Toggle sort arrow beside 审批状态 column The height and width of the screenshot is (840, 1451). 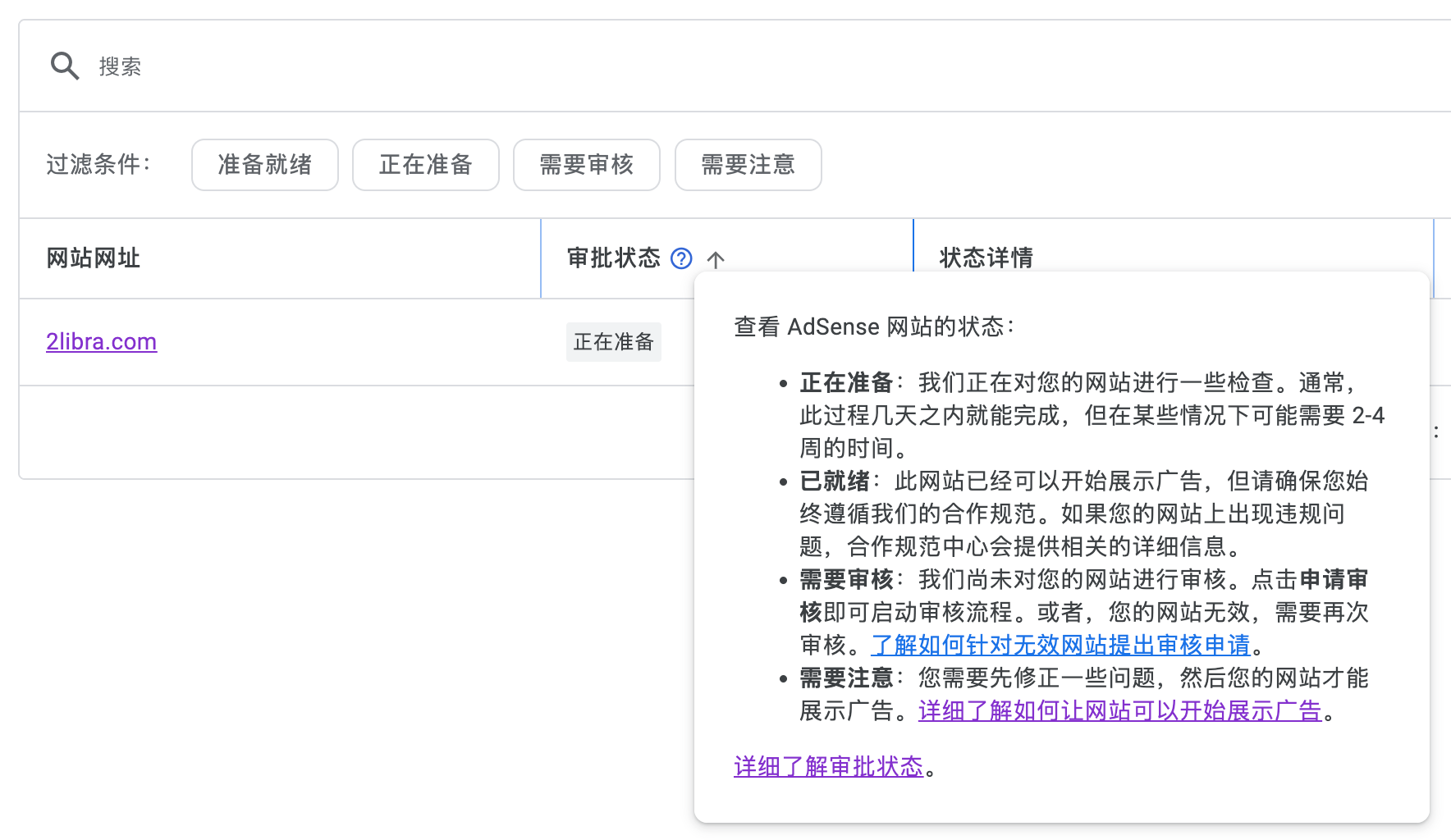tap(716, 259)
